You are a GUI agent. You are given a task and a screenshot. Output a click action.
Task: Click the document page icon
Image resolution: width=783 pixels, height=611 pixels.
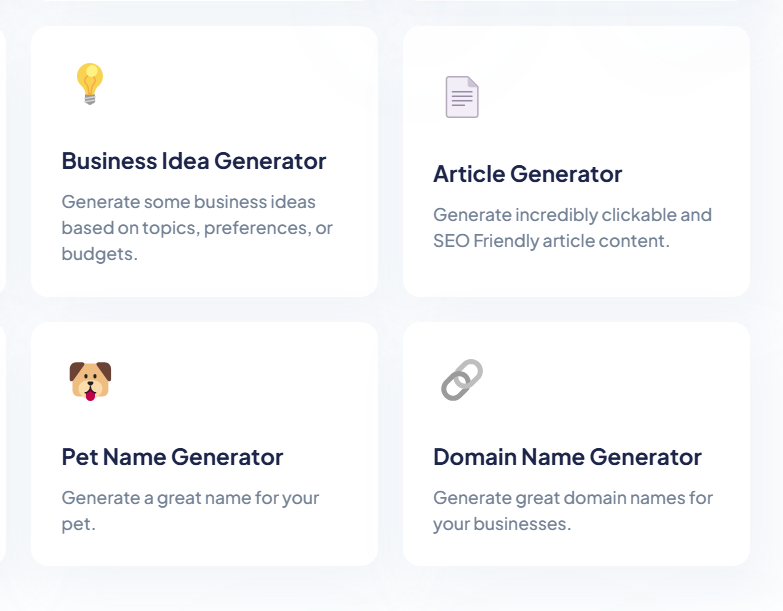(462, 97)
